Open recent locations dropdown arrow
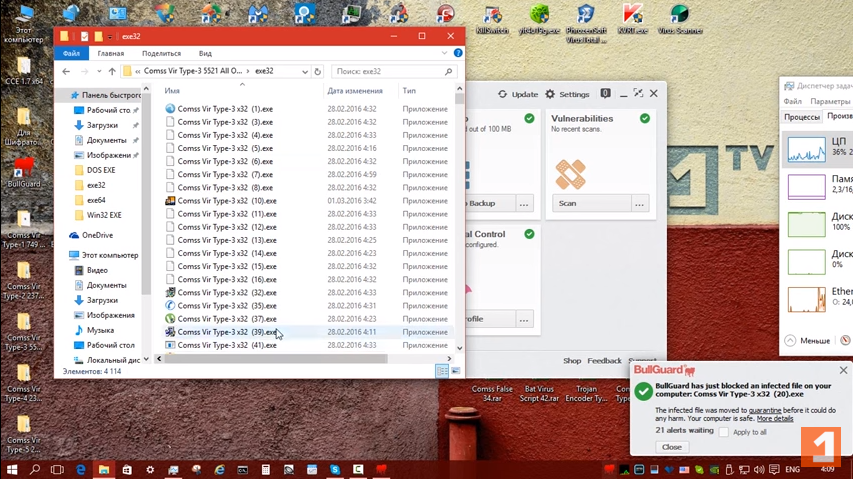The width and height of the screenshot is (853, 480). coord(99,71)
